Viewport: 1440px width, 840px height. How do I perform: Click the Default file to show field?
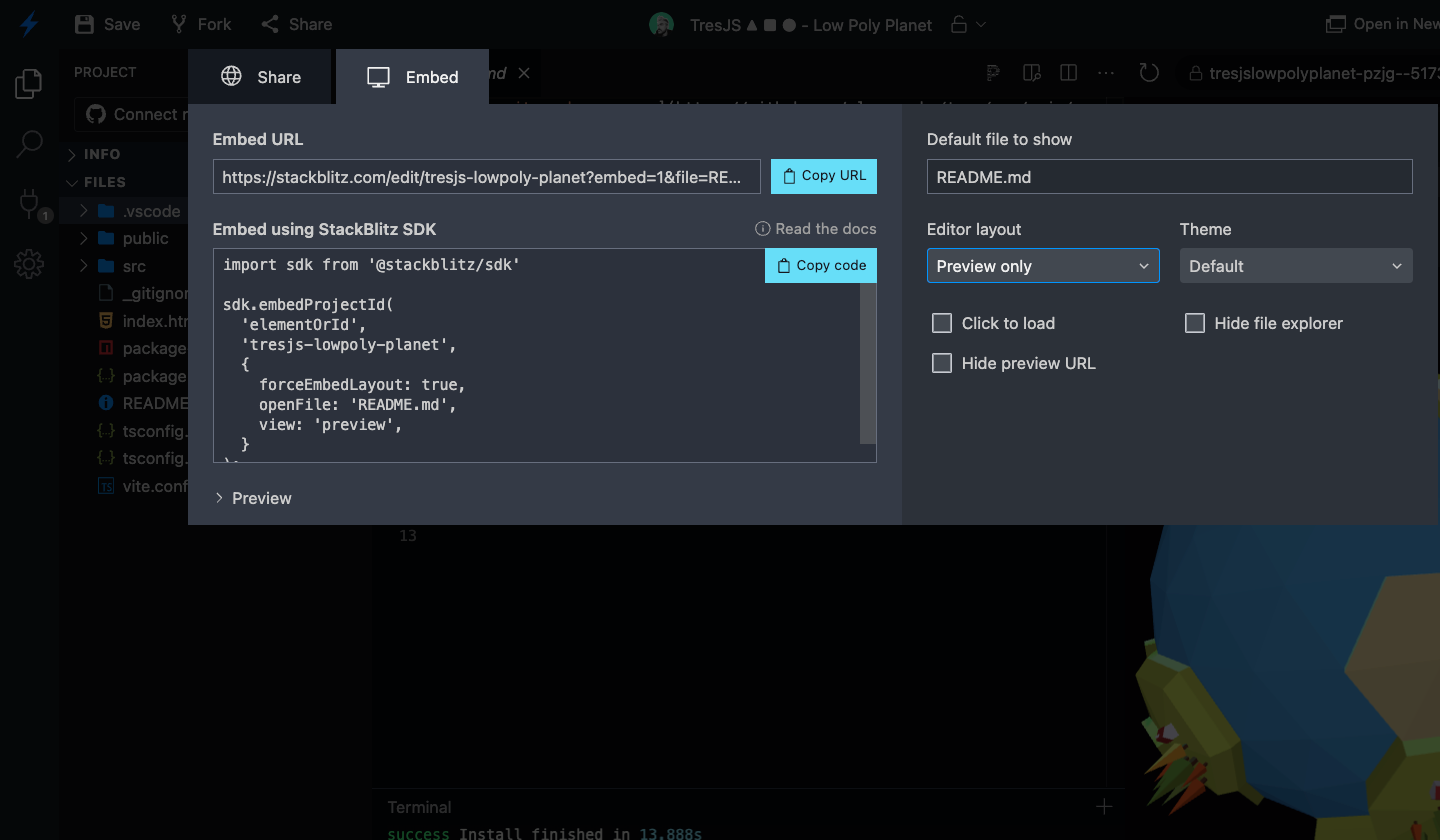pos(1169,177)
